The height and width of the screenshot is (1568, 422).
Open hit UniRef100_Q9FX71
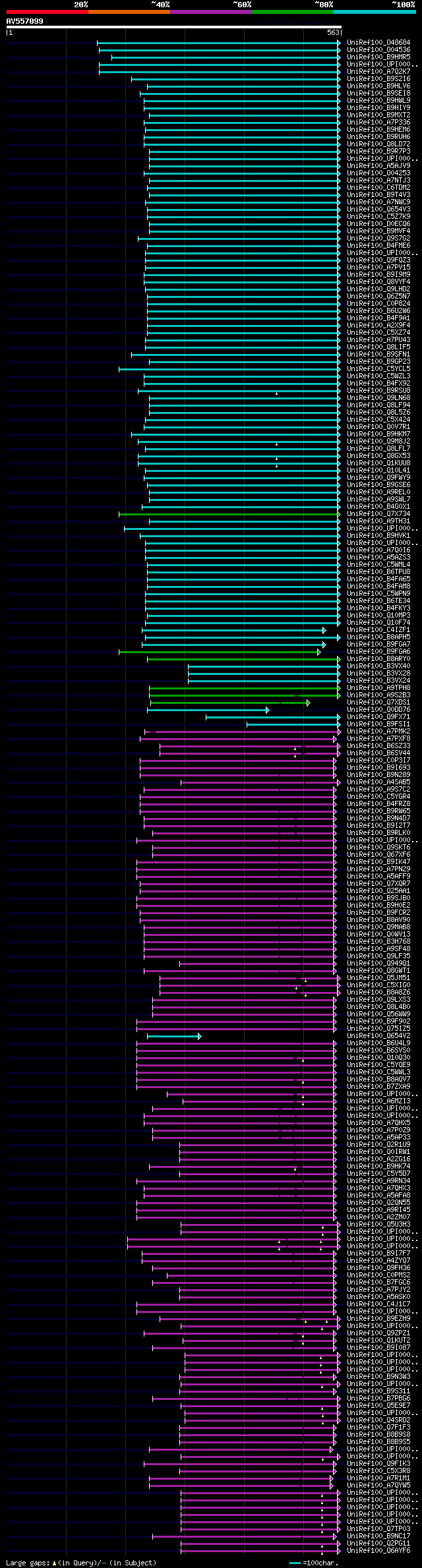pyautogui.click(x=378, y=717)
